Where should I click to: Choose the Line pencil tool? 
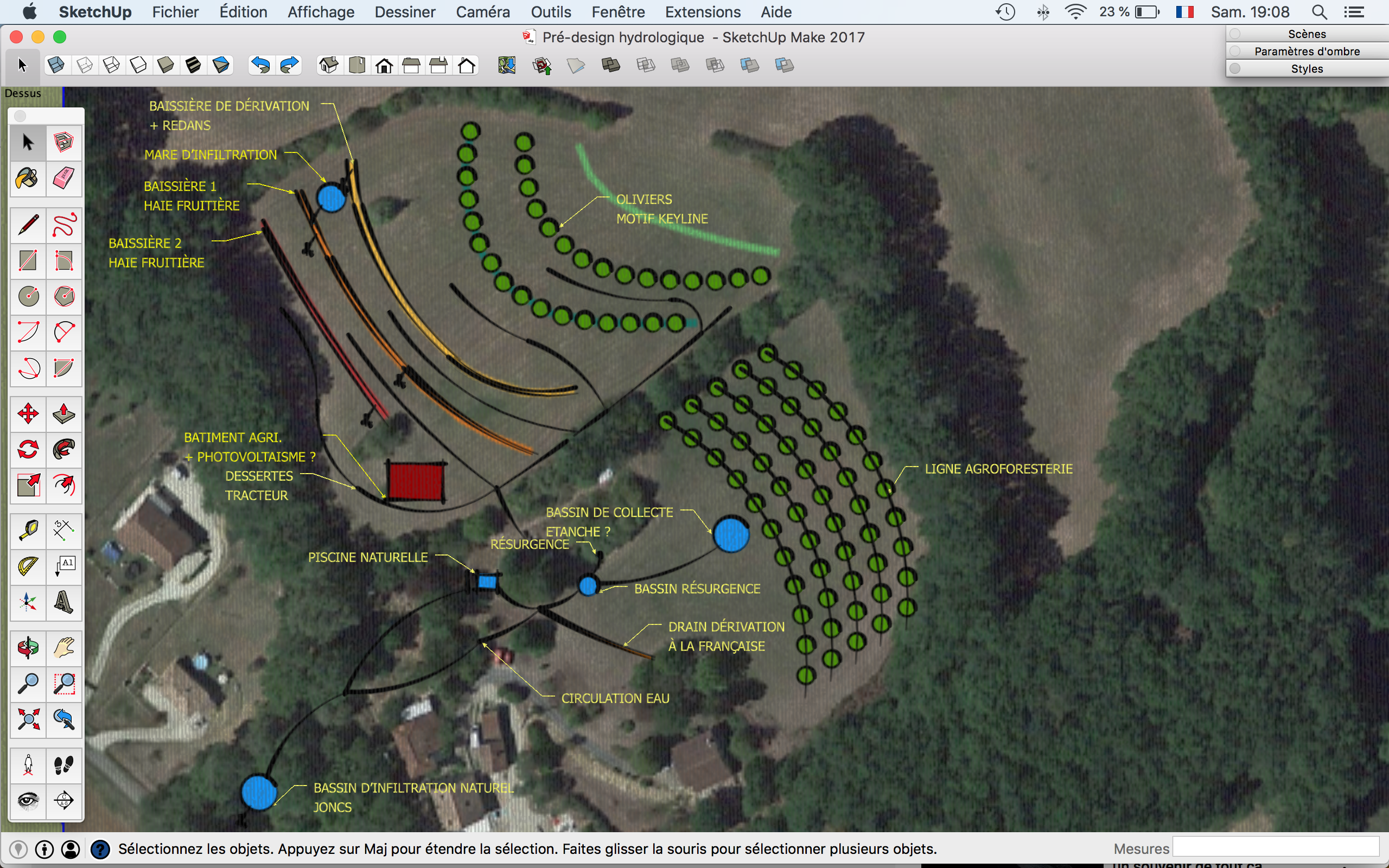click(x=28, y=225)
